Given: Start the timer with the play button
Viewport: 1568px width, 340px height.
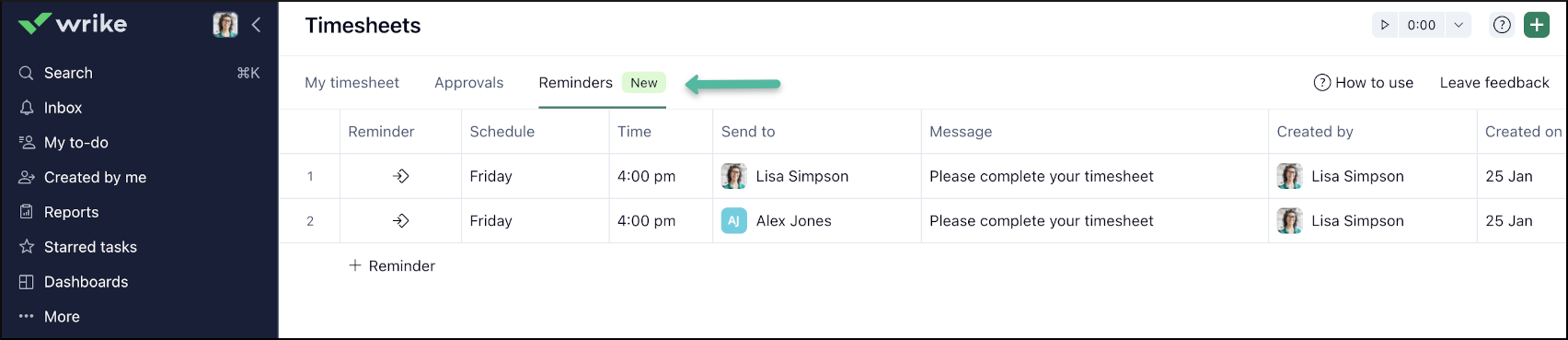Looking at the screenshot, I should click(1385, 25).
